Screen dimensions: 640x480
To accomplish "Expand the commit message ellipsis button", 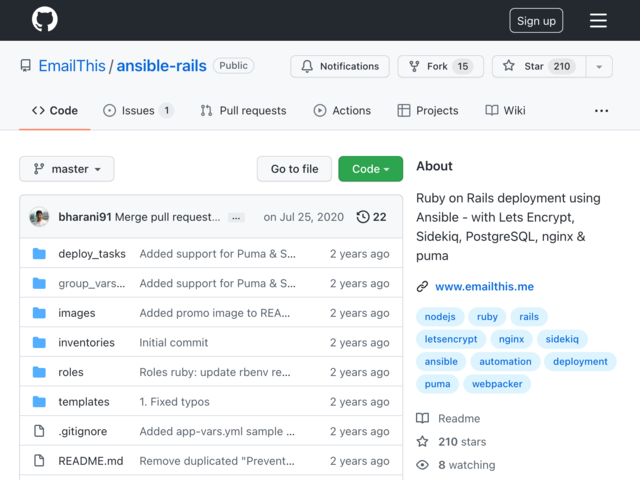I will (x=236, y=217).
